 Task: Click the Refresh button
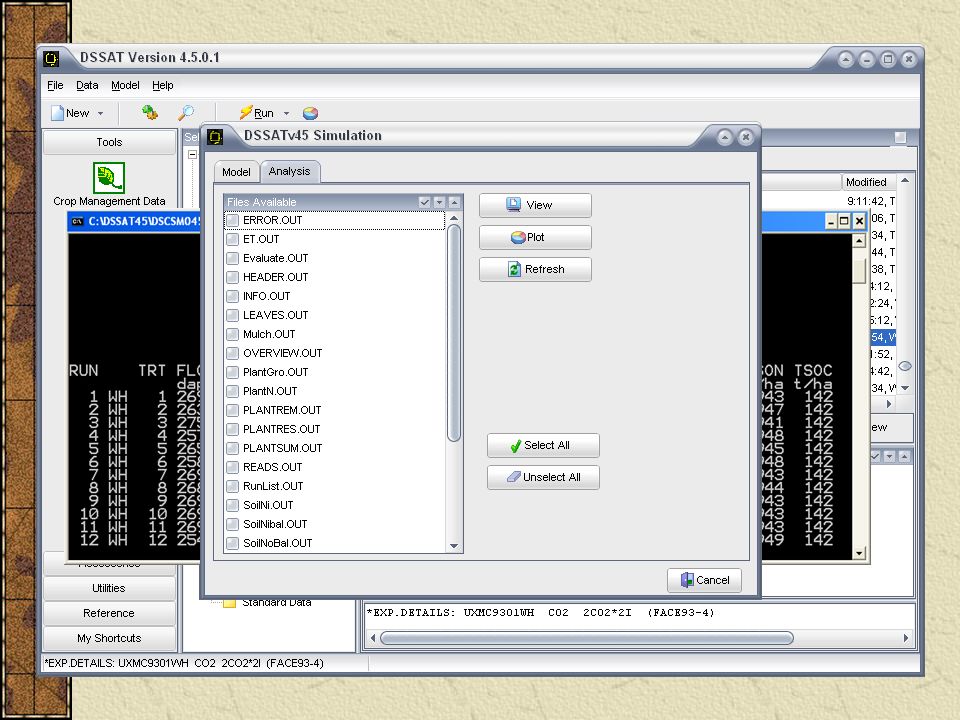point(535,269)
